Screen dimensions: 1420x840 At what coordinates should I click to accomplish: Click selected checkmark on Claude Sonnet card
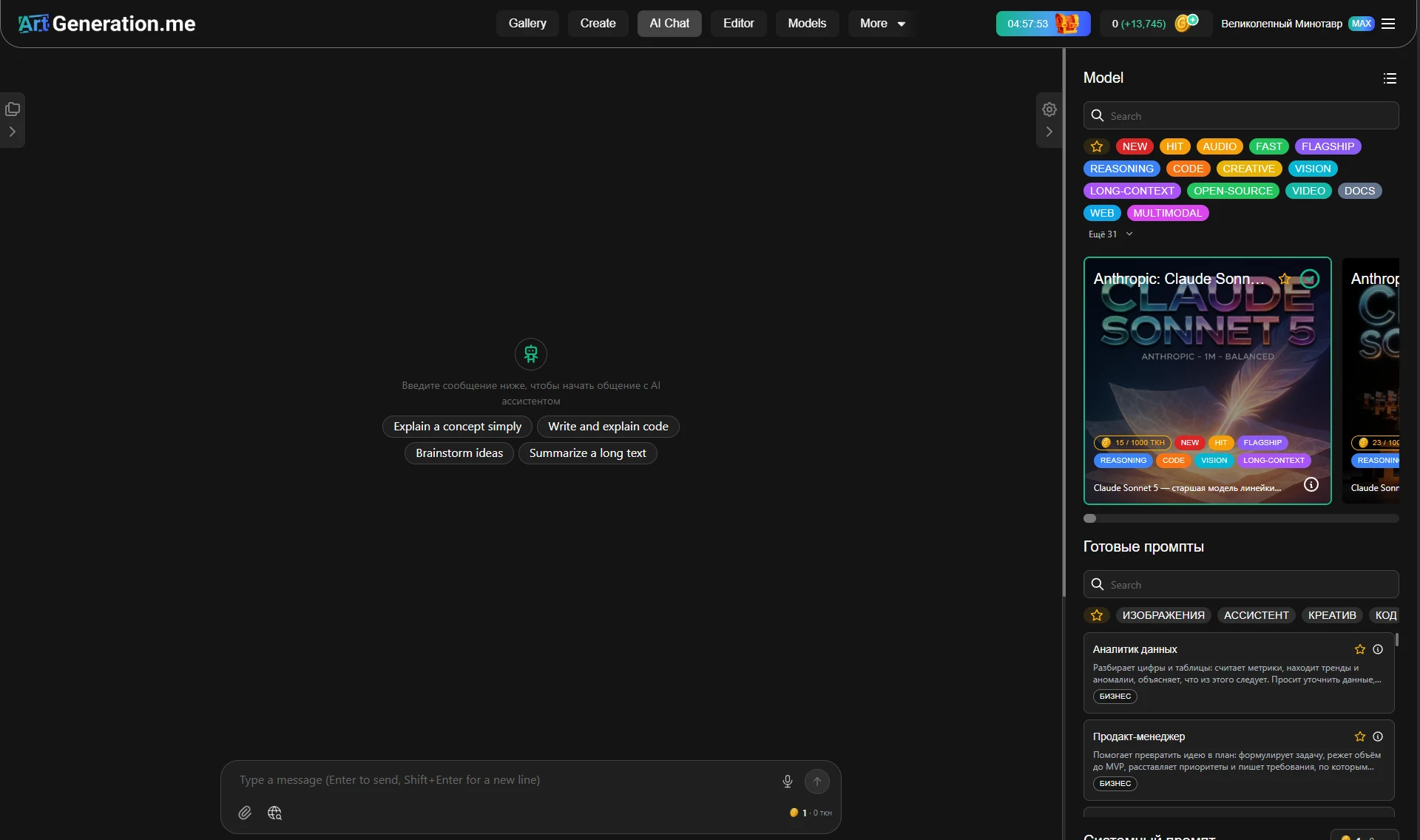tap(1310, 279)
